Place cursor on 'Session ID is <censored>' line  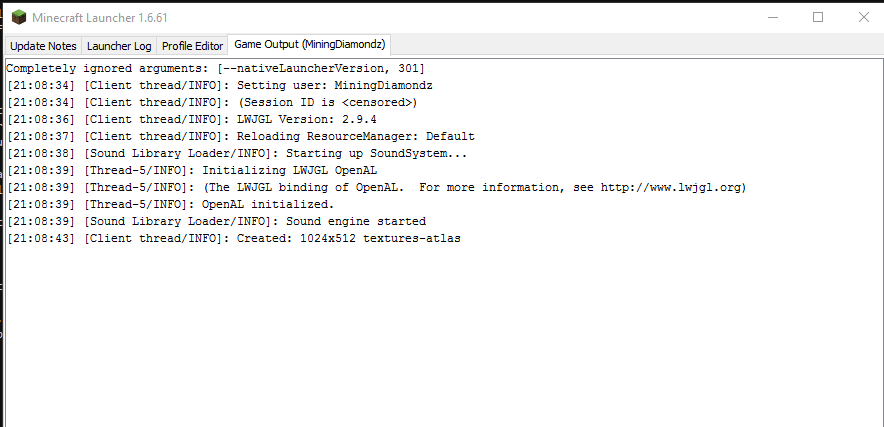click(x=212, y=103)
